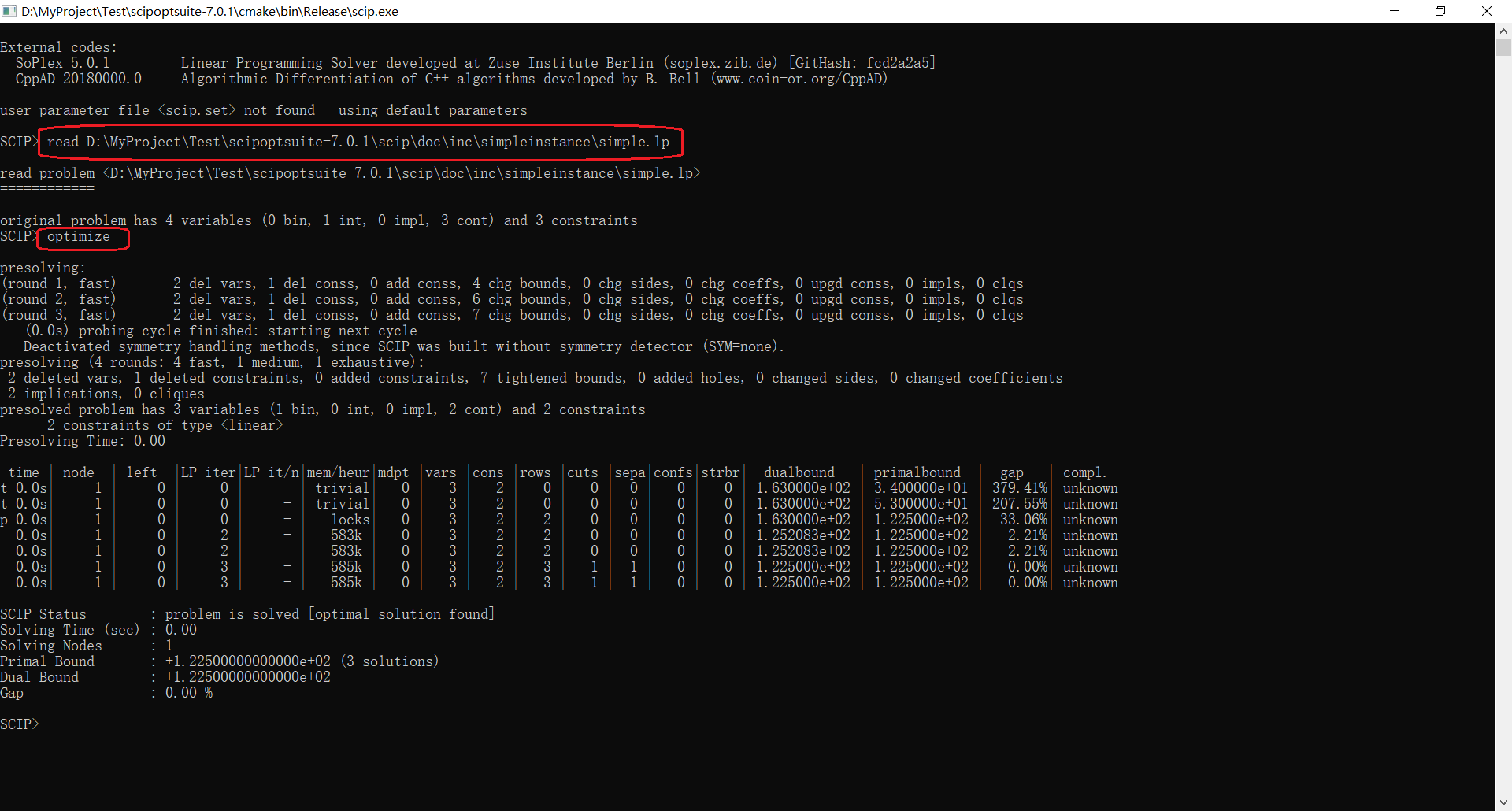Click the minimize button of the console
The width and height of the screenshot is (1512, 811).
1395,11
